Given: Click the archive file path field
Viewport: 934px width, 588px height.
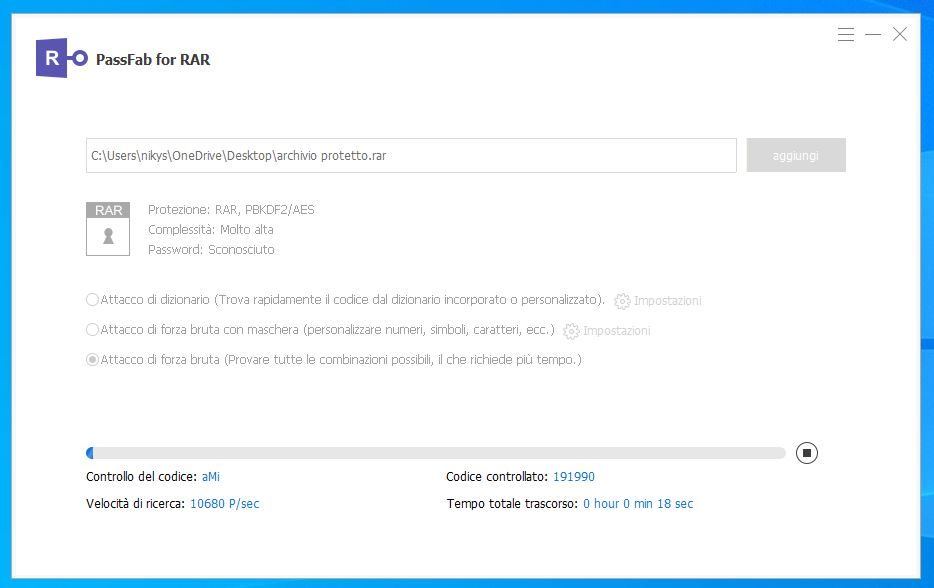Looking at the screenshot, I should [411, 155].
